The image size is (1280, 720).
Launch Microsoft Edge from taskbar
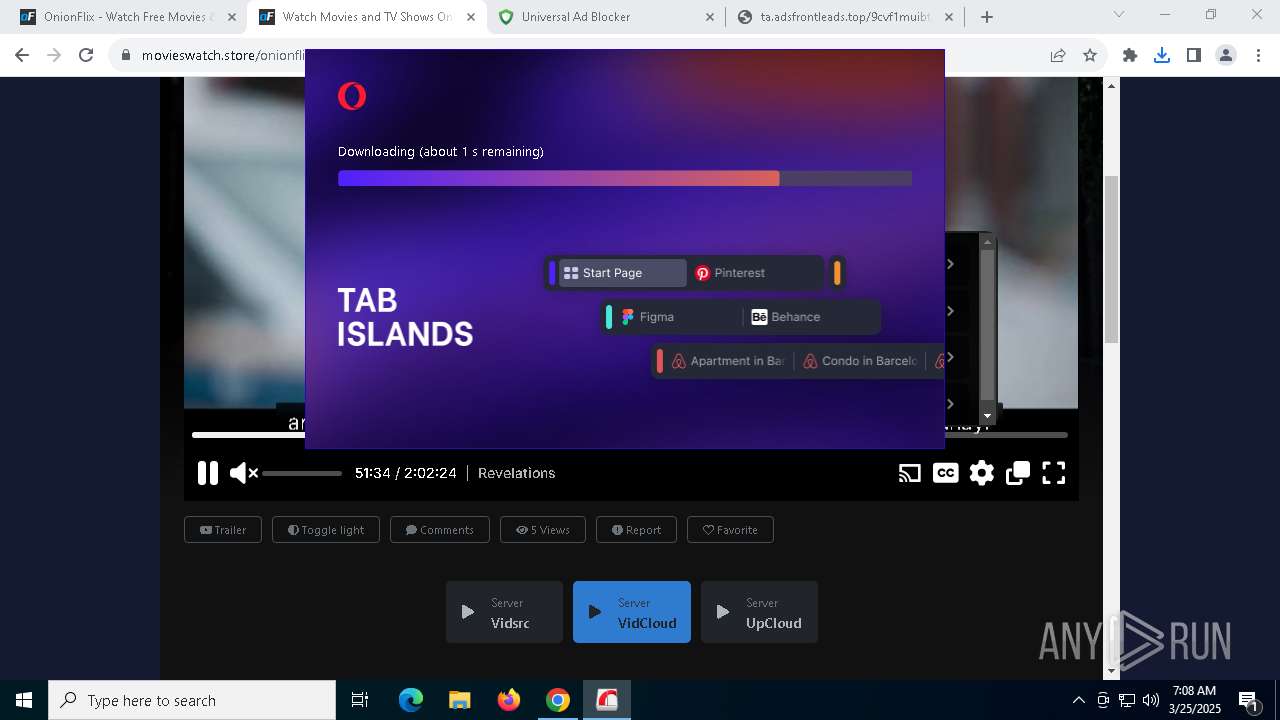(411, 700)
